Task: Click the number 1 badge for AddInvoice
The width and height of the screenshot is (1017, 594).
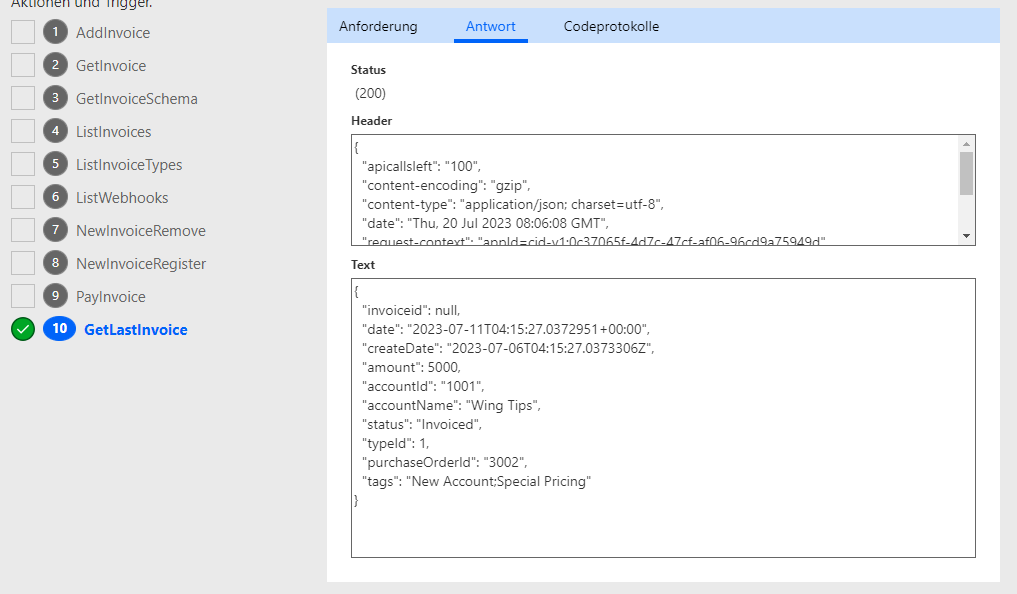Action: [55, 33]
